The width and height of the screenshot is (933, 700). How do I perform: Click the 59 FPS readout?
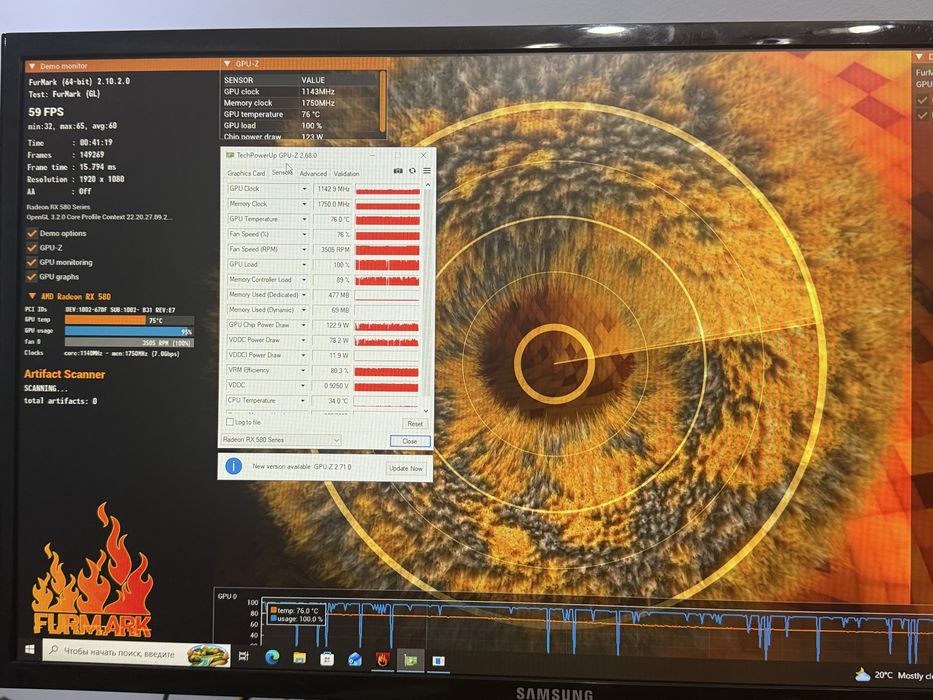click(46, 111)
